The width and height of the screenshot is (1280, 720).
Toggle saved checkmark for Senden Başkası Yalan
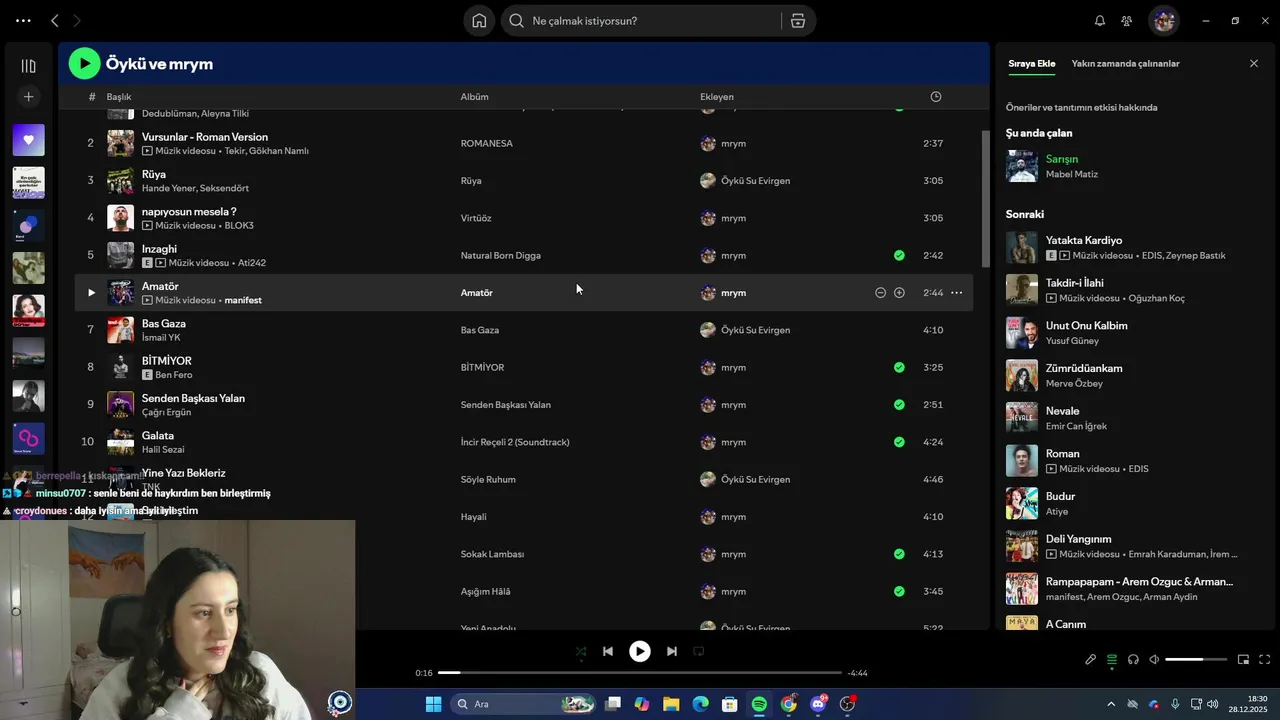pos(899,405)
